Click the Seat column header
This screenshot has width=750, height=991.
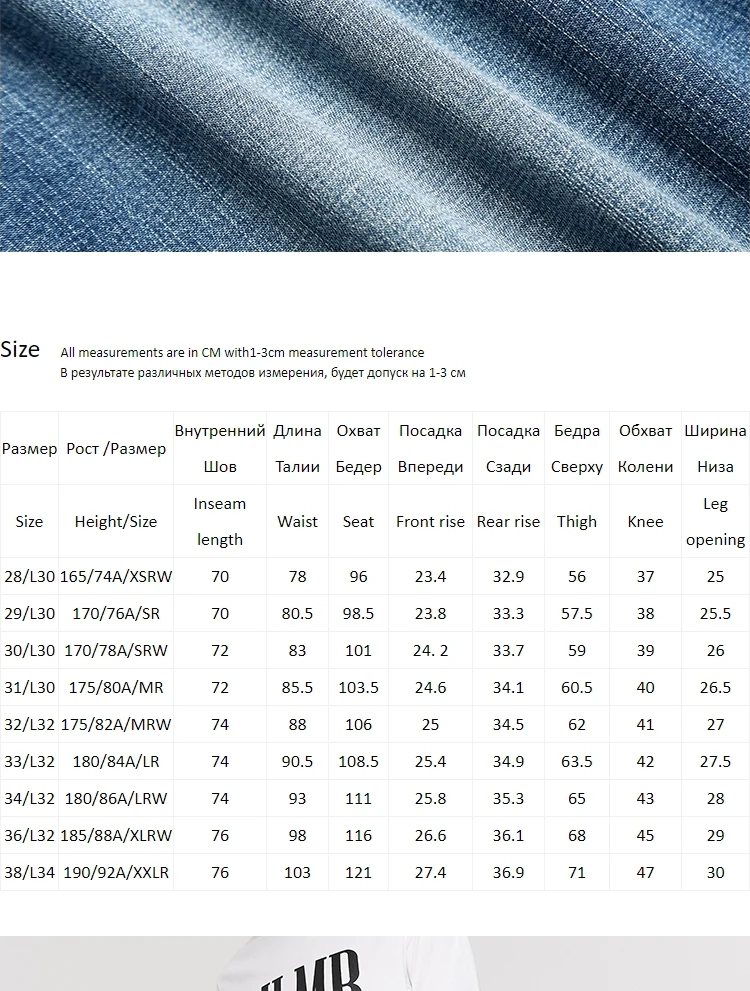pyautogui.click(x=358, y=521)
